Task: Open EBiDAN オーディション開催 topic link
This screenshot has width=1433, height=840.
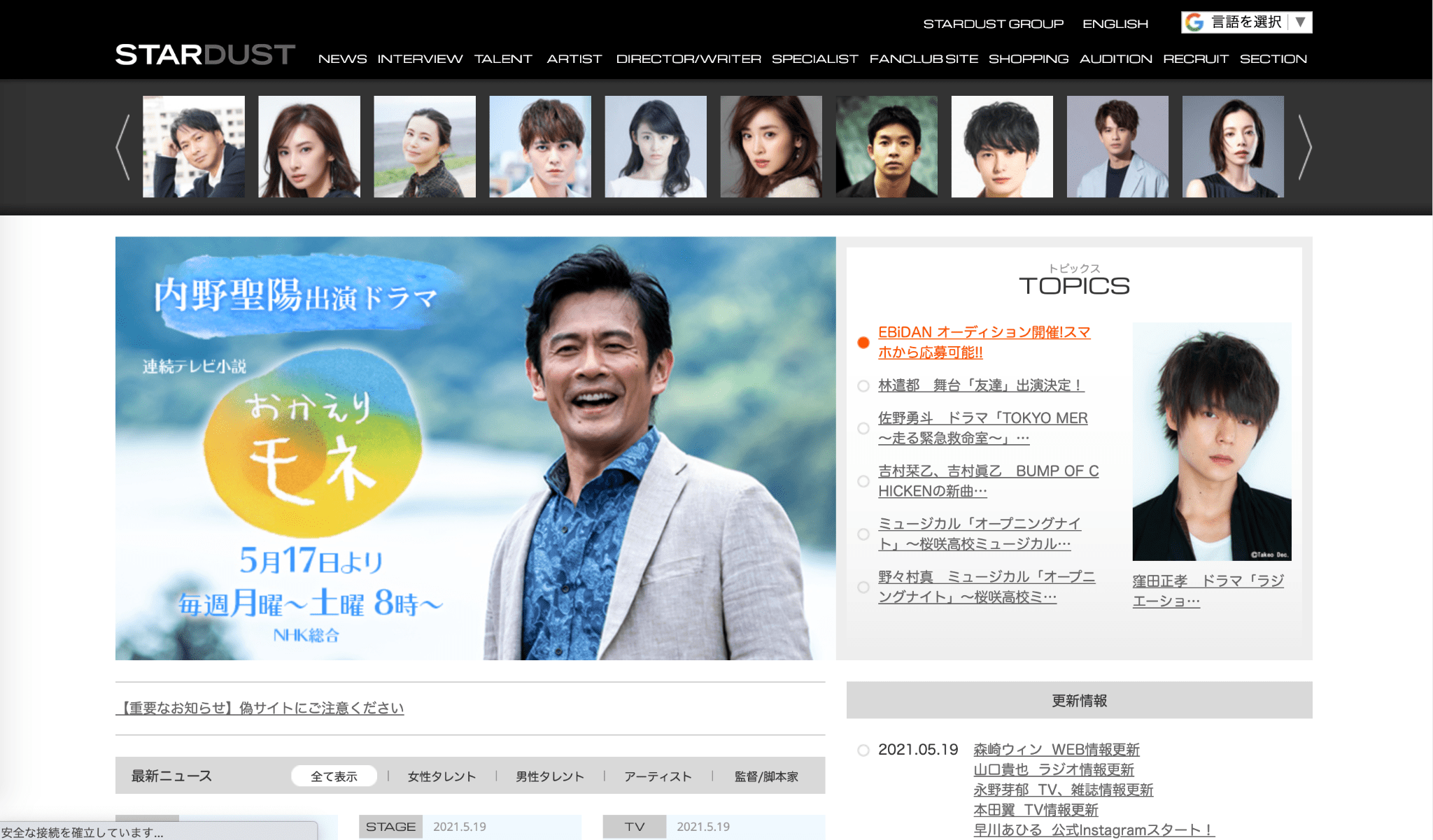Action: pos(984,342)
